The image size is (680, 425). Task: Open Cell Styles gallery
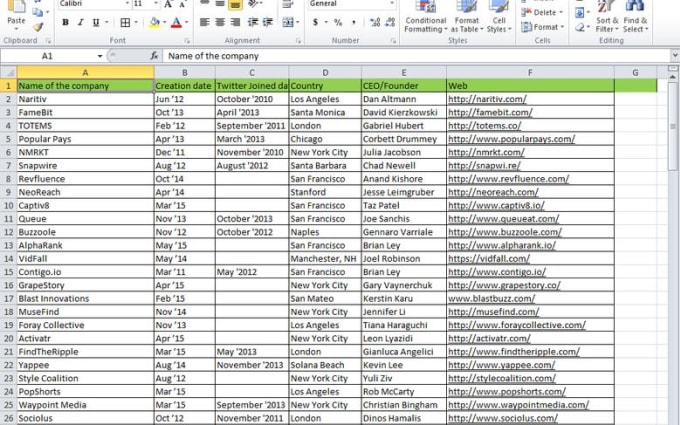(x=499, y=17)
